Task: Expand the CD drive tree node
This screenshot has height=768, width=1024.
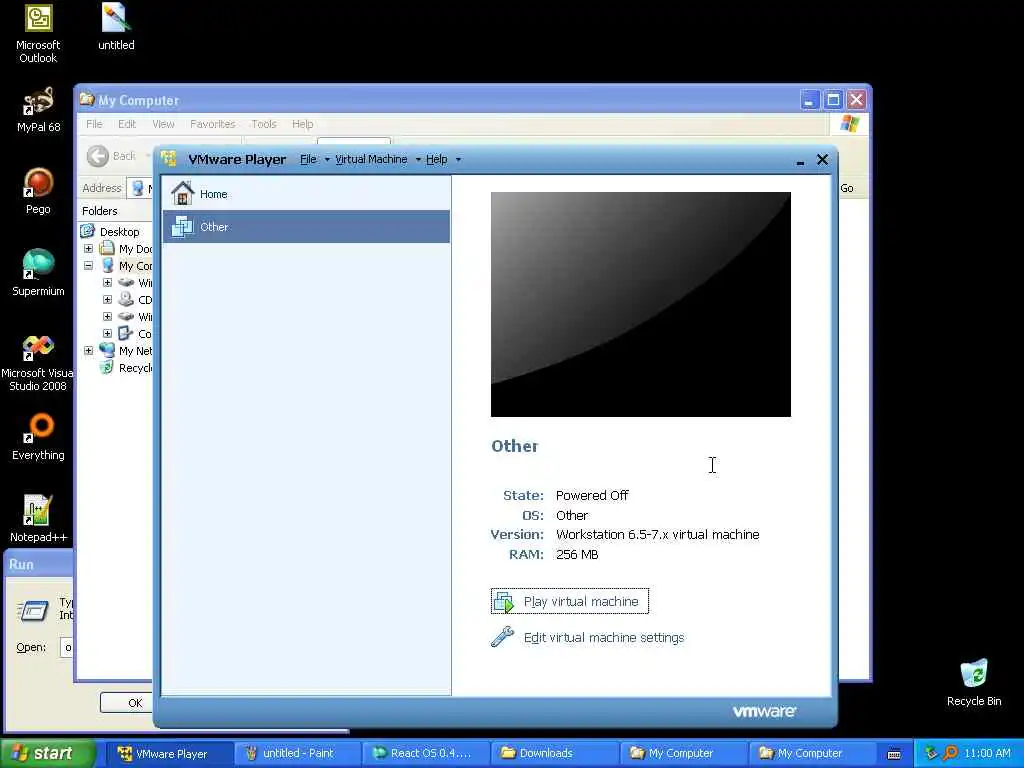Action: click(107, 300)
